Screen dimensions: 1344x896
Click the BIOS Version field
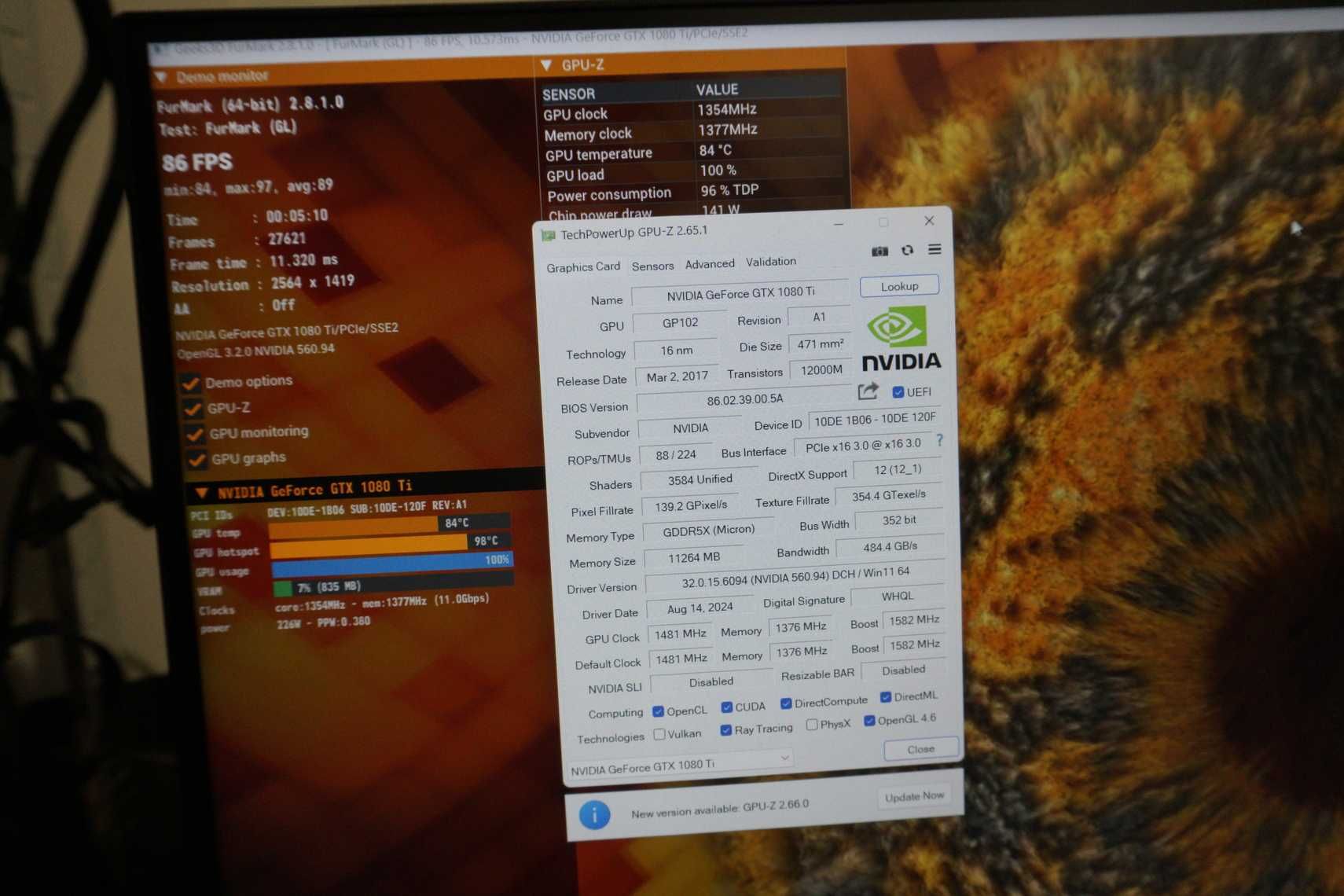pos(745,399)
